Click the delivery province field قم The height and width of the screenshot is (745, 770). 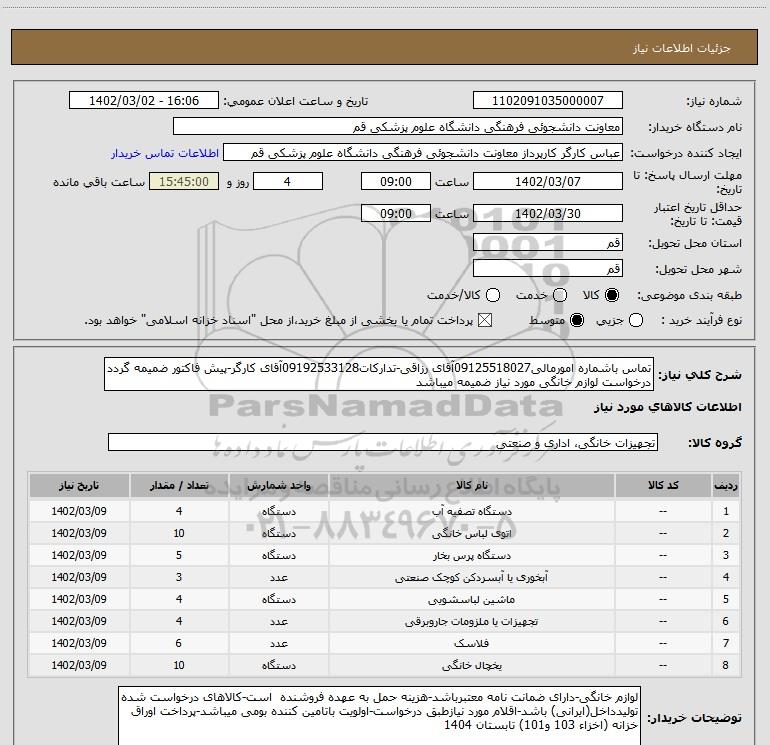point(548,243)
